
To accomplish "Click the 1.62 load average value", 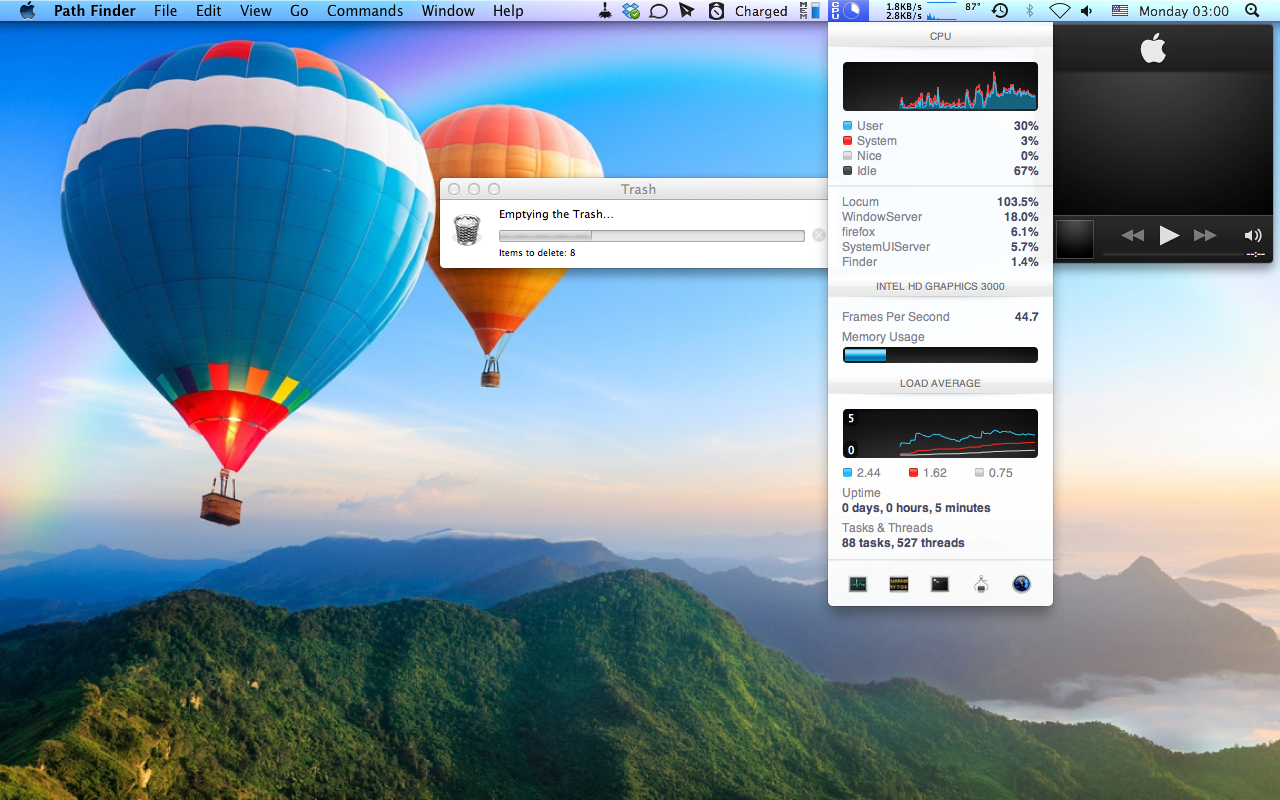I will coord(935,473).
